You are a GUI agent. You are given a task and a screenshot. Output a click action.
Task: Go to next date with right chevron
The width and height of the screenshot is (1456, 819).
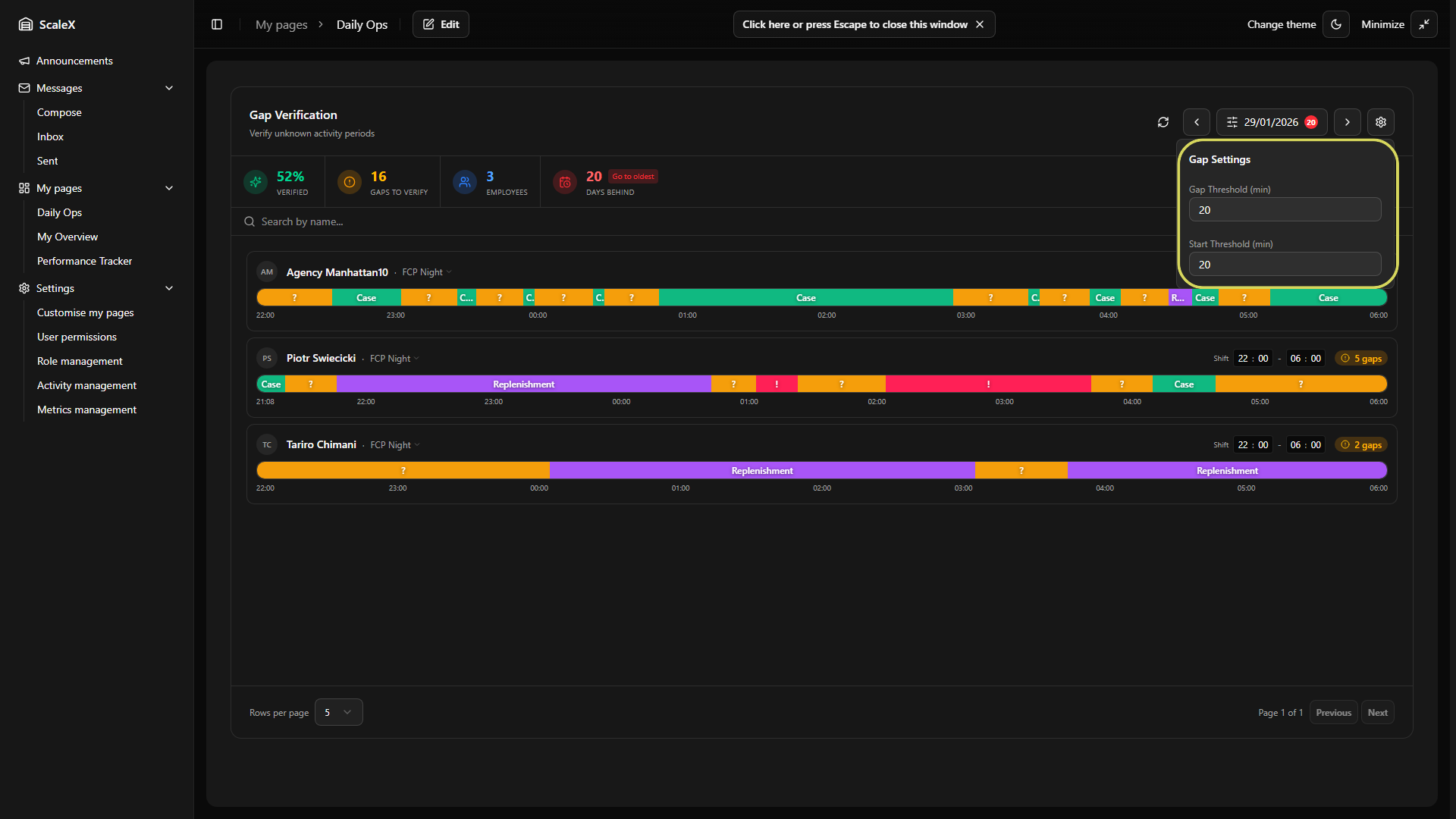pos(1347,122)
